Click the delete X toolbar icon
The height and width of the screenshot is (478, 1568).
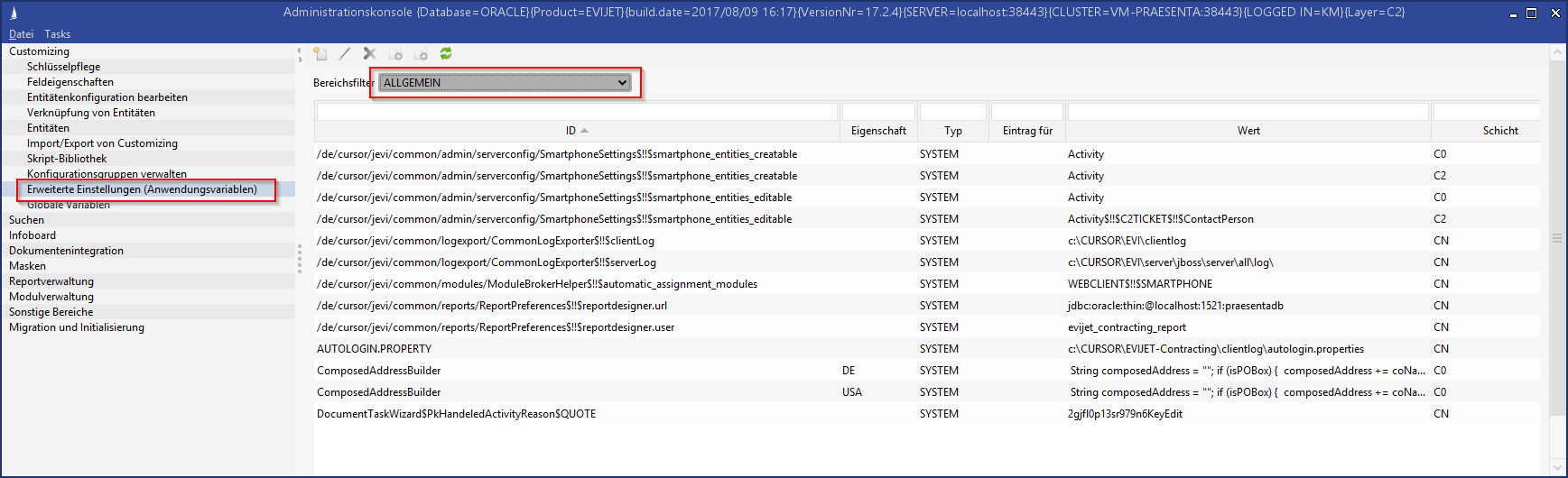click(369, 54)
